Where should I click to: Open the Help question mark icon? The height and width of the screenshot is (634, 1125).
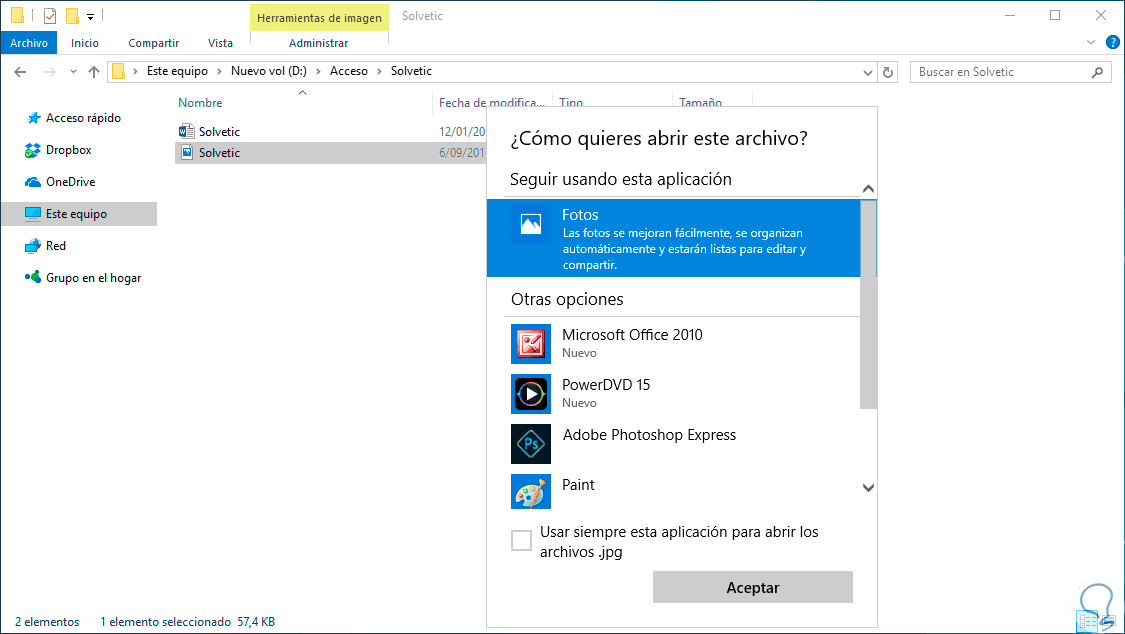(x=1112, y=43)
